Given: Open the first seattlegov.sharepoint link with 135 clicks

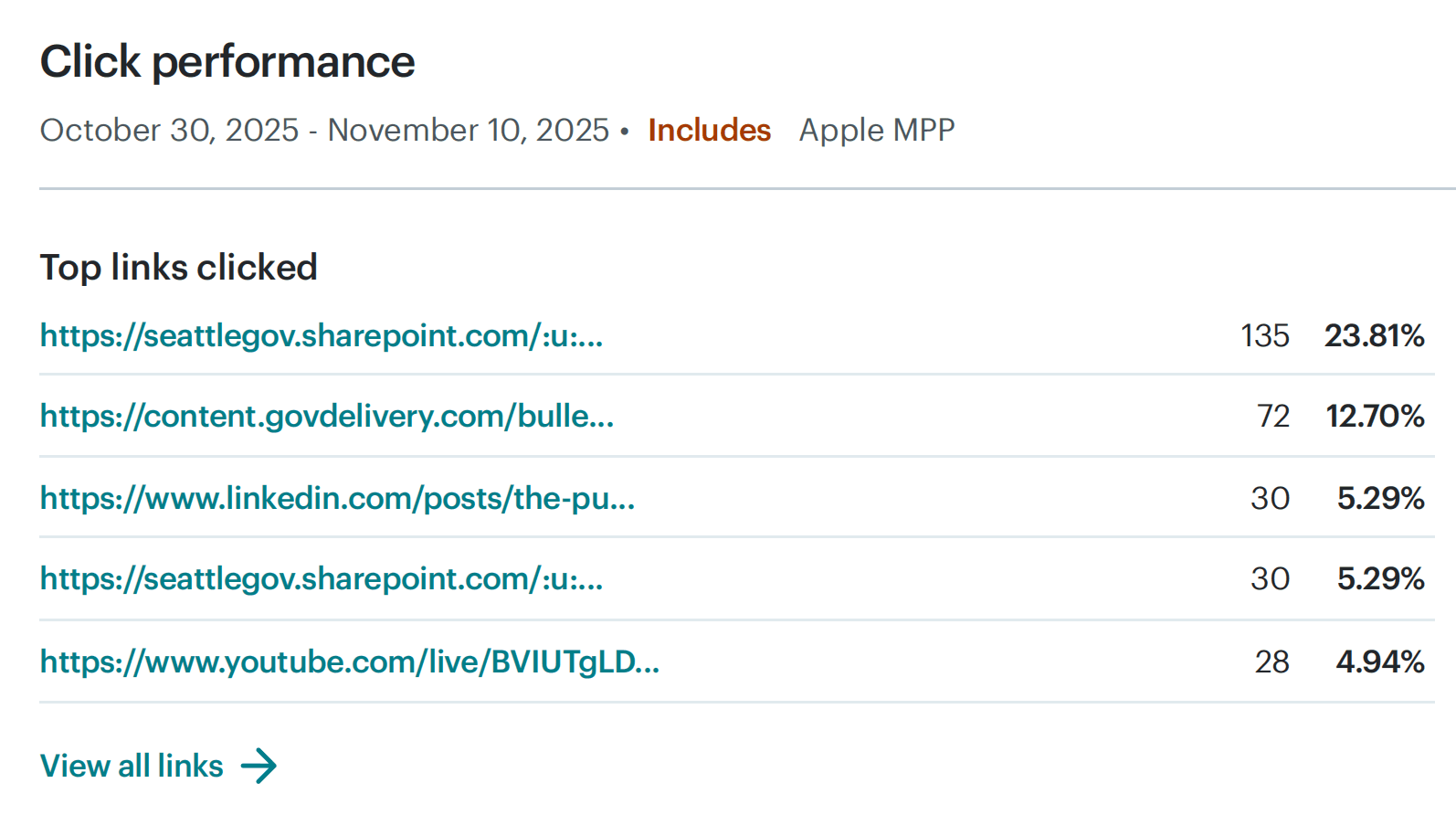Looking at the screenshot, I should [322, 336].
